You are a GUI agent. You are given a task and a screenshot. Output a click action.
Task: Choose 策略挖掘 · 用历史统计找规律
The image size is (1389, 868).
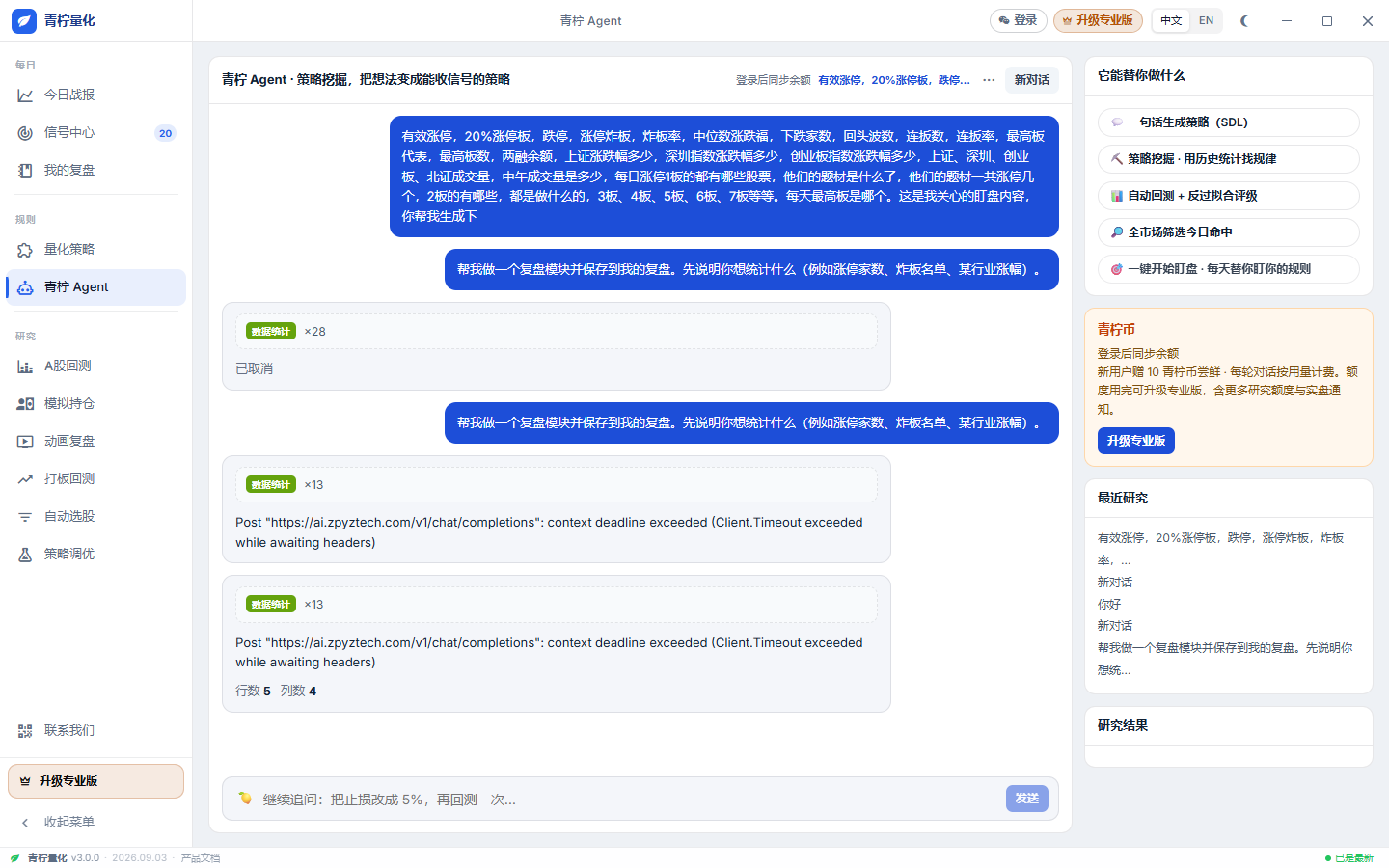click(x=1228, y=159)
